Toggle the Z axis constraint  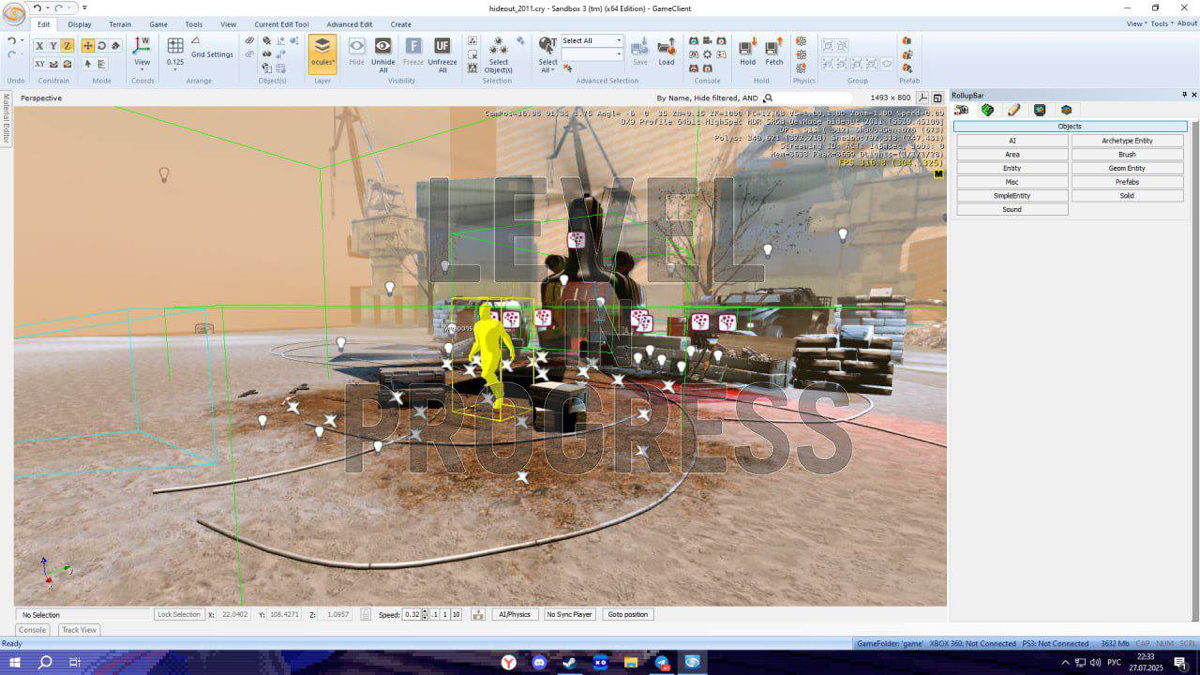67,46
